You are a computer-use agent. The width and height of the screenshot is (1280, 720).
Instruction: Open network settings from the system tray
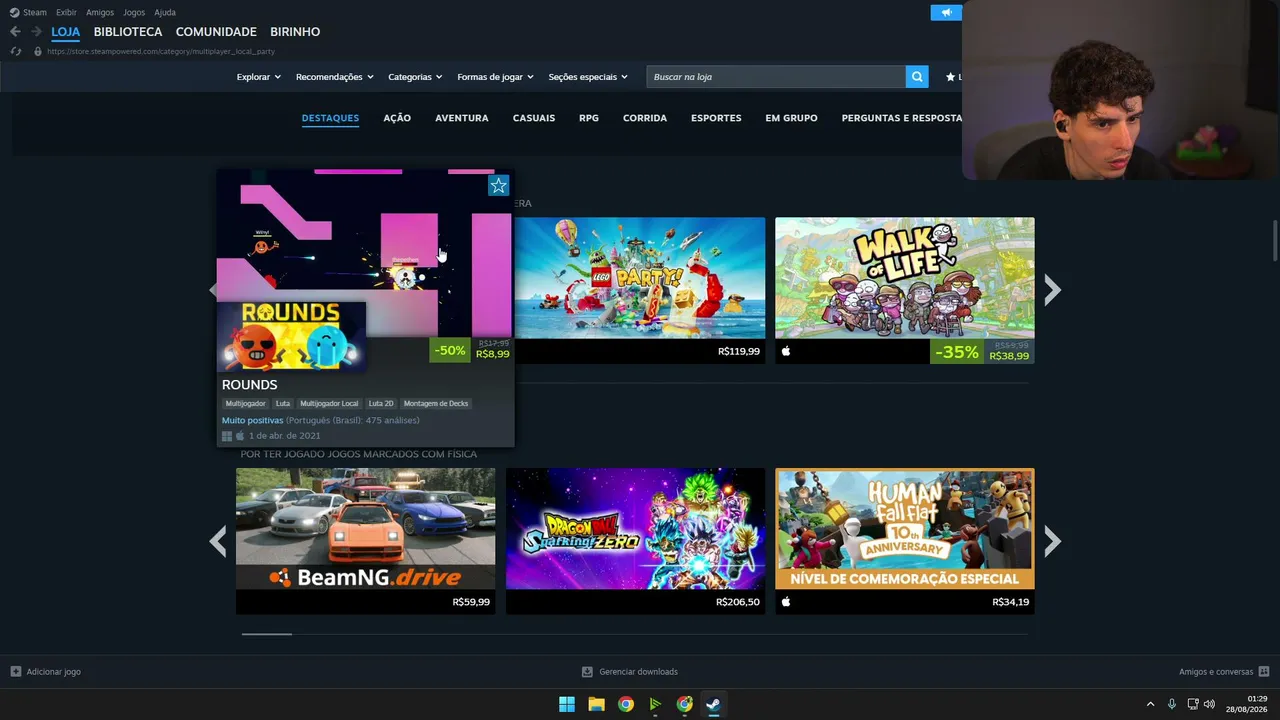(1192, 704)
